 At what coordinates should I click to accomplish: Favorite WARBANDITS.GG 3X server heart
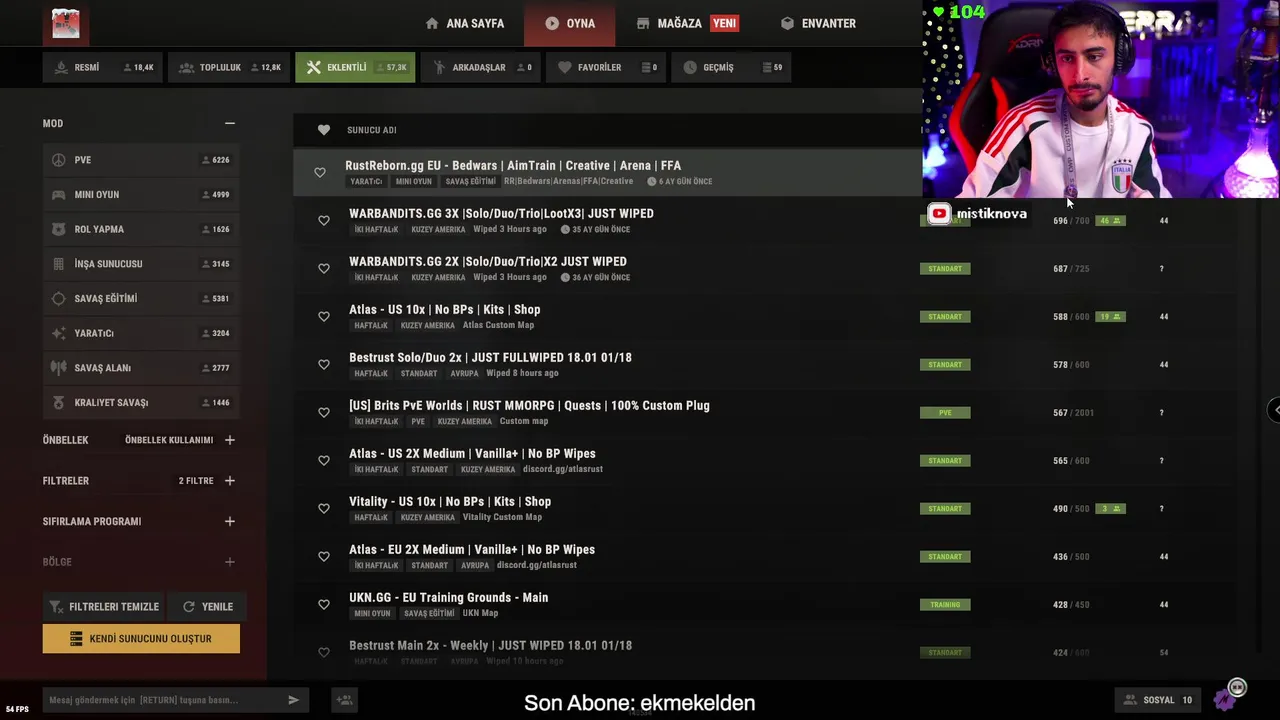(324, 221)
